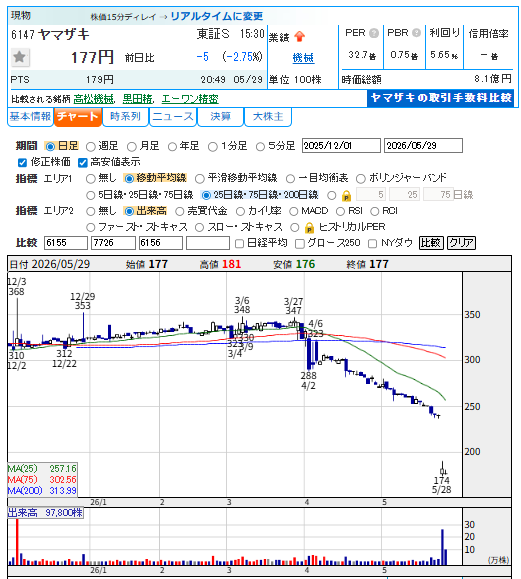
Task: Click the lock icon for custom moving average days
Action: pos(346,195)
